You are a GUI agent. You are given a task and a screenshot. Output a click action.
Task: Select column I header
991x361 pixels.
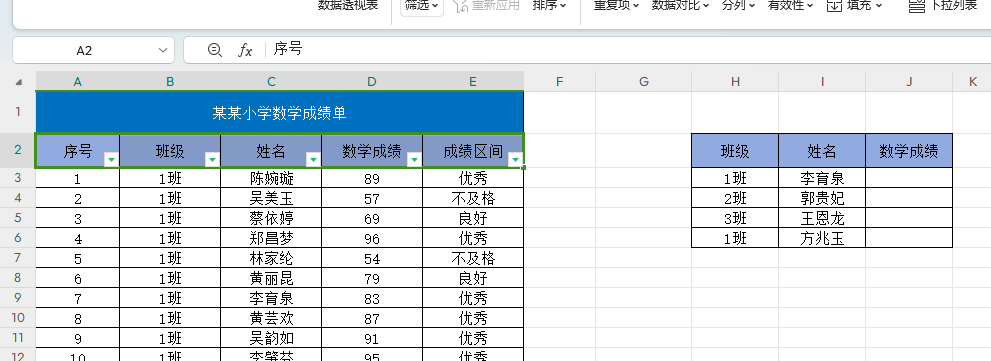tap(822, 82)
